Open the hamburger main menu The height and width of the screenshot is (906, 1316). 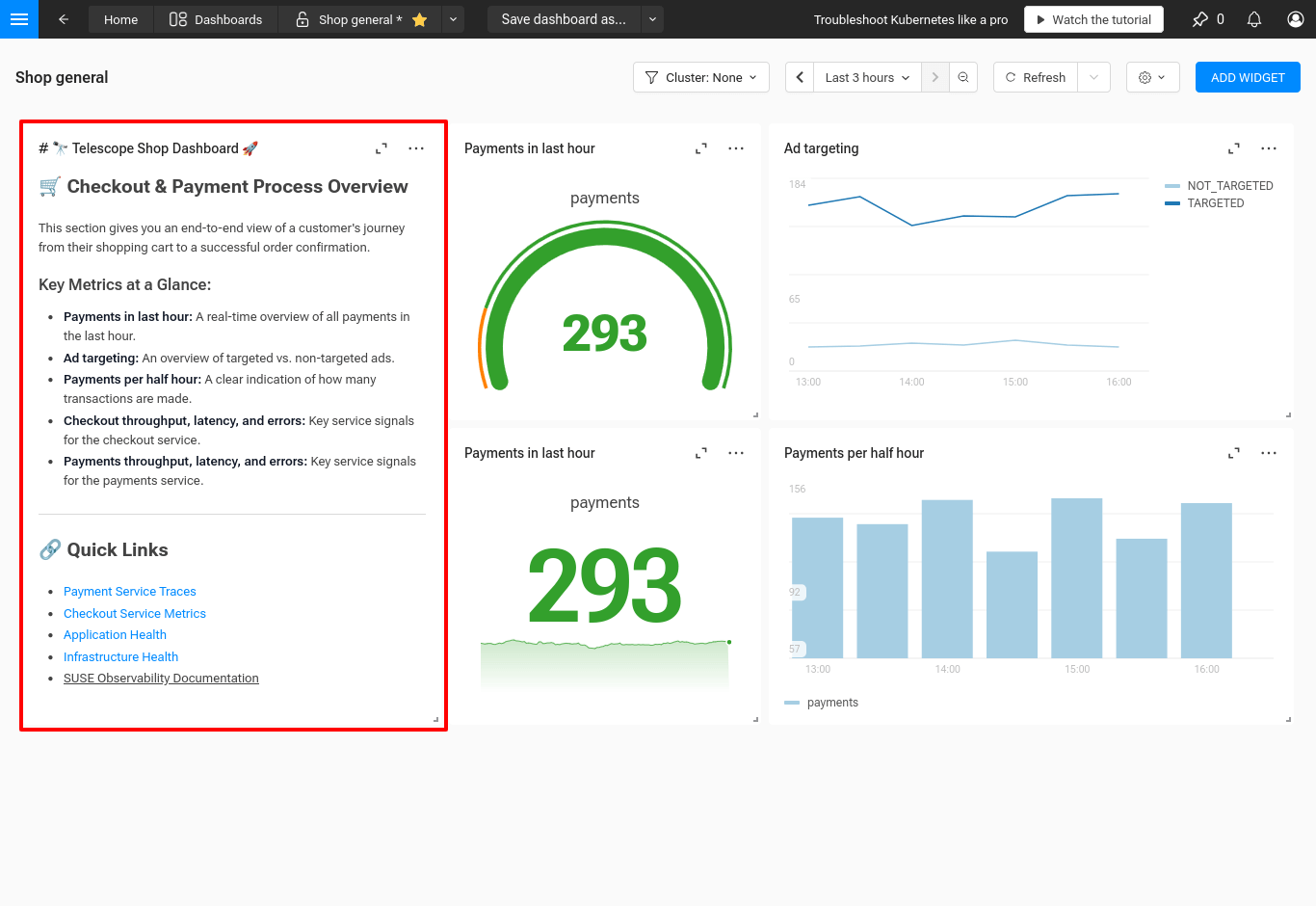click(x=18, y=19)
